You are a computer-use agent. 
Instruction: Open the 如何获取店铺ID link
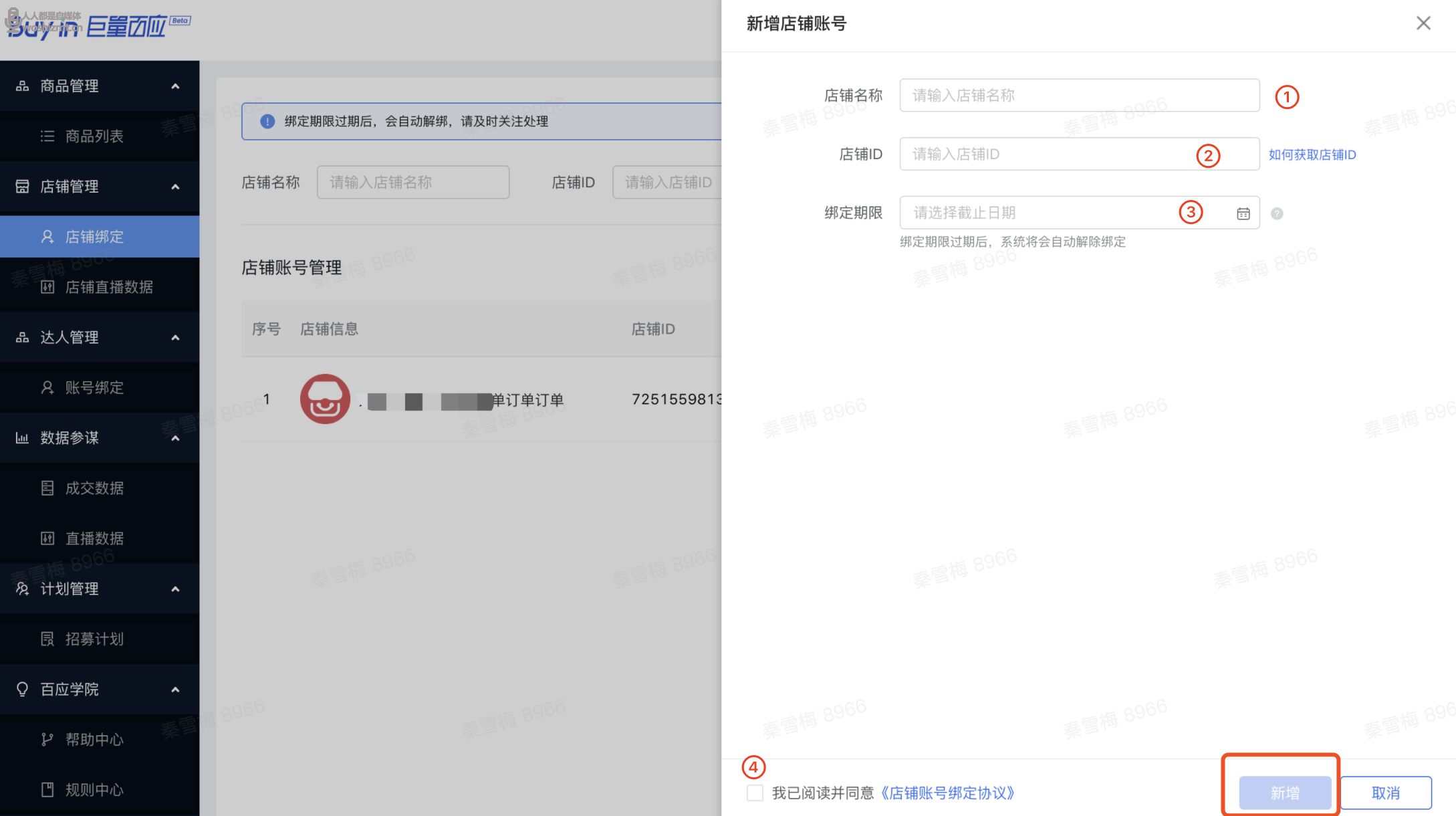coord(1312,155)
